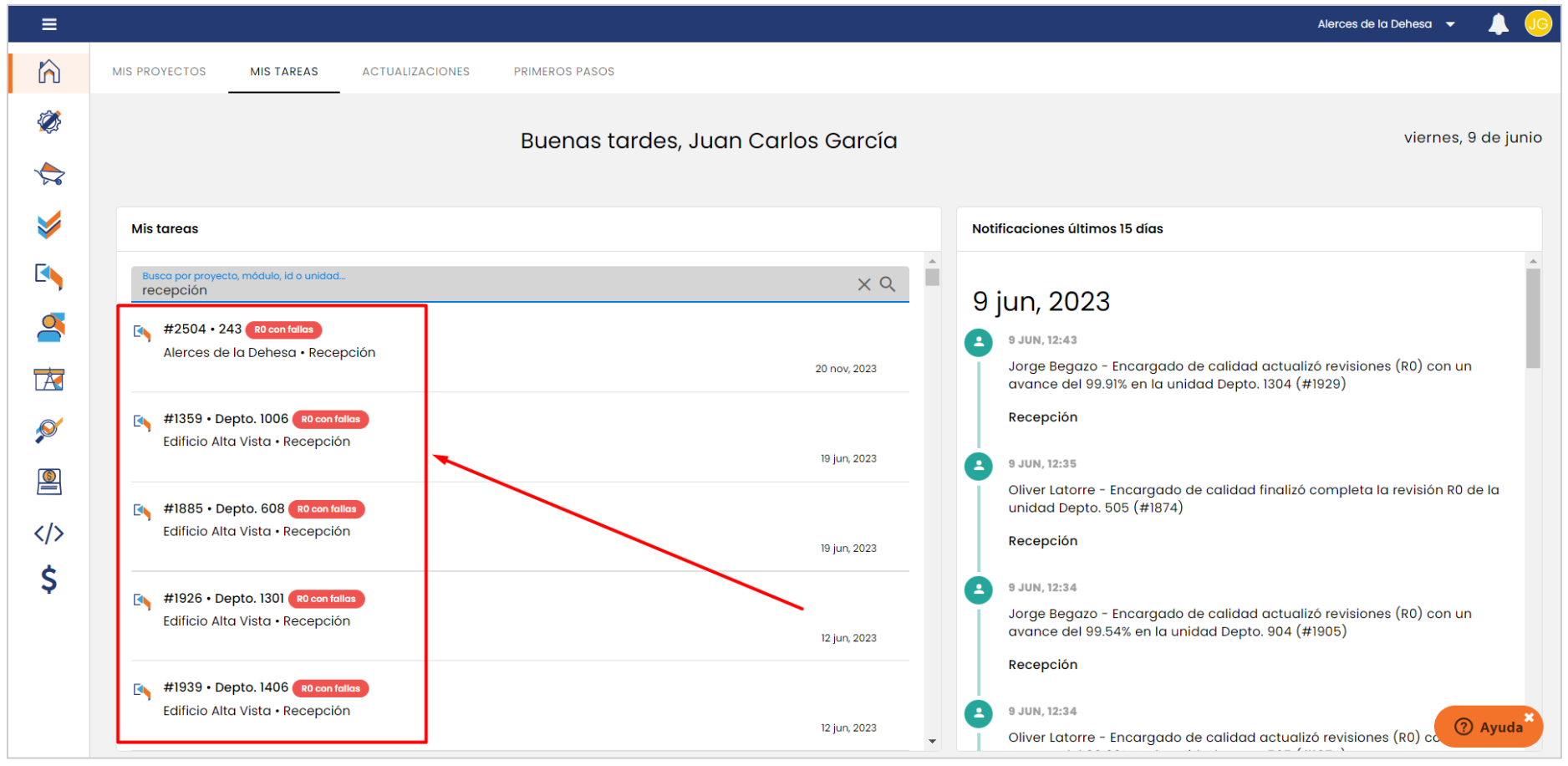Click the notifications bell icon

[x=1498, y=24]
